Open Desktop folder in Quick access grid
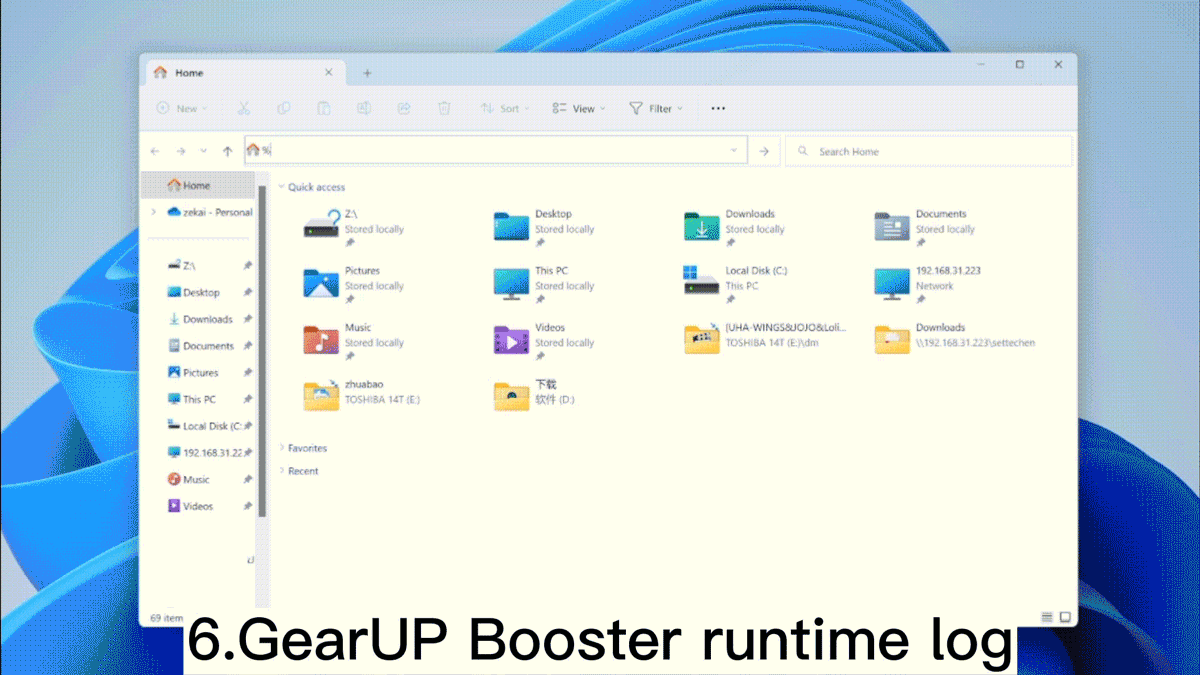 pos(546,227)
